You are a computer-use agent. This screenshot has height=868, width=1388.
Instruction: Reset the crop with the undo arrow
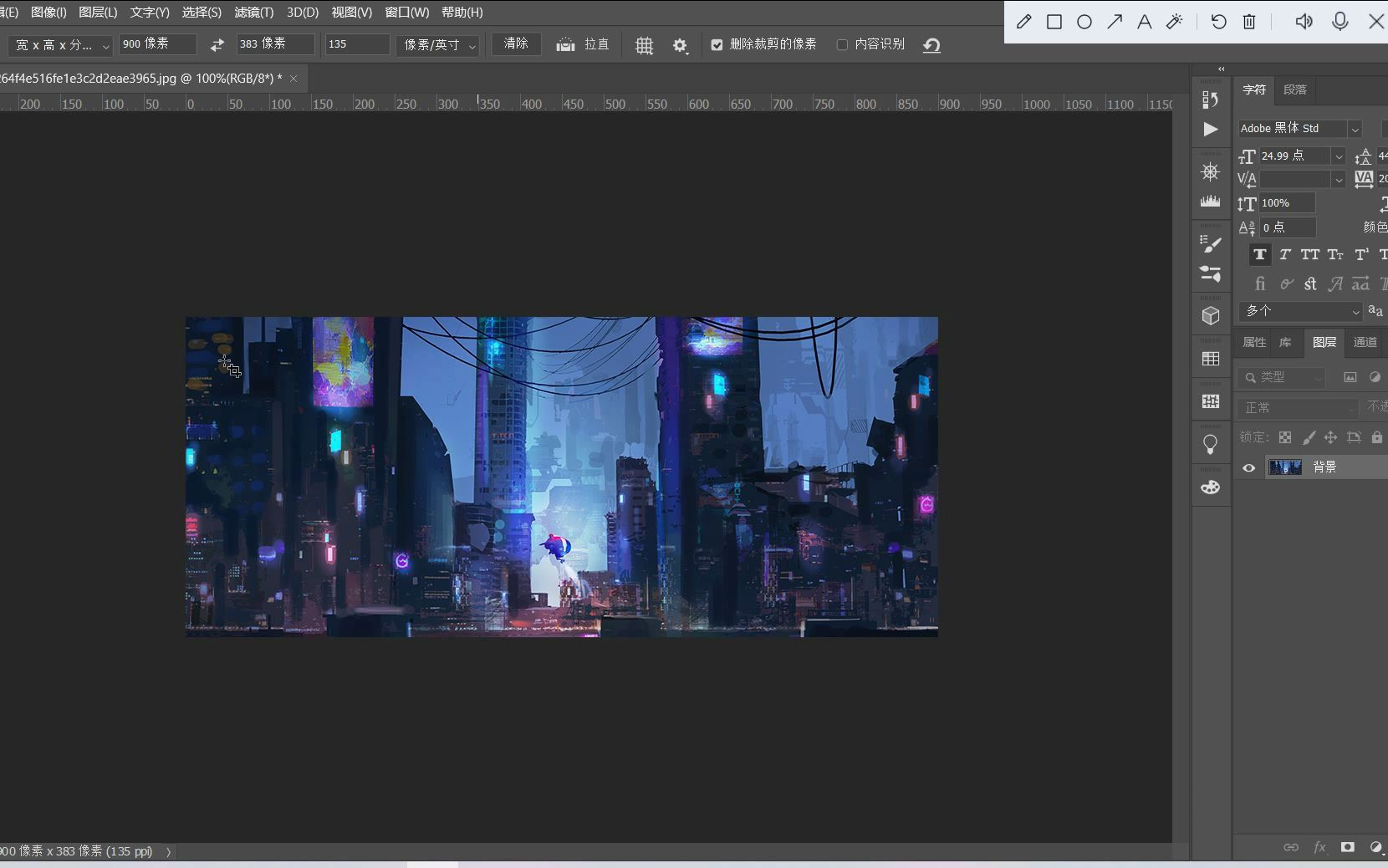coord(931,45)
